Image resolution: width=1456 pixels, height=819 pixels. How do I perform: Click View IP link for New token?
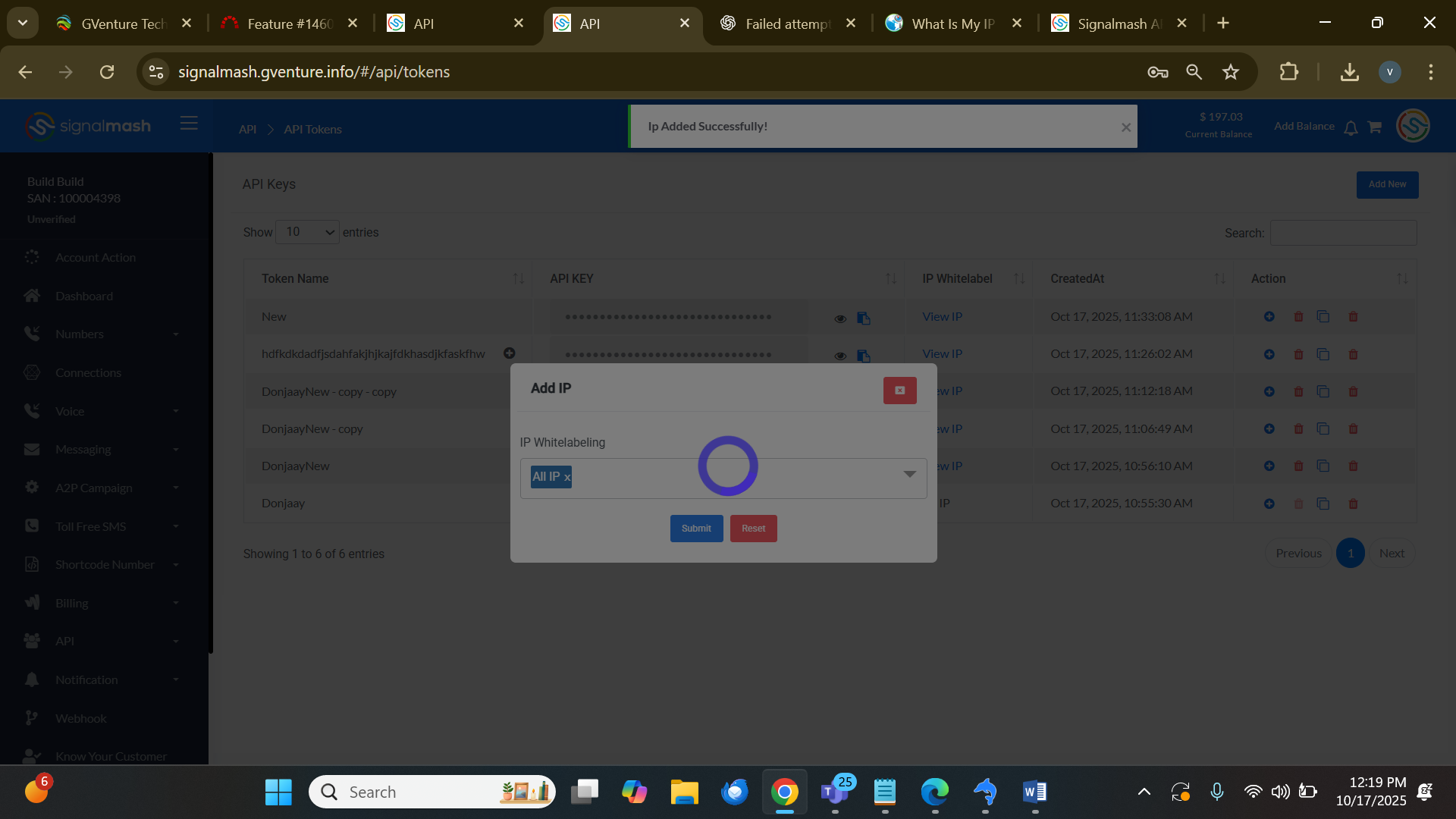coord(942,317)
